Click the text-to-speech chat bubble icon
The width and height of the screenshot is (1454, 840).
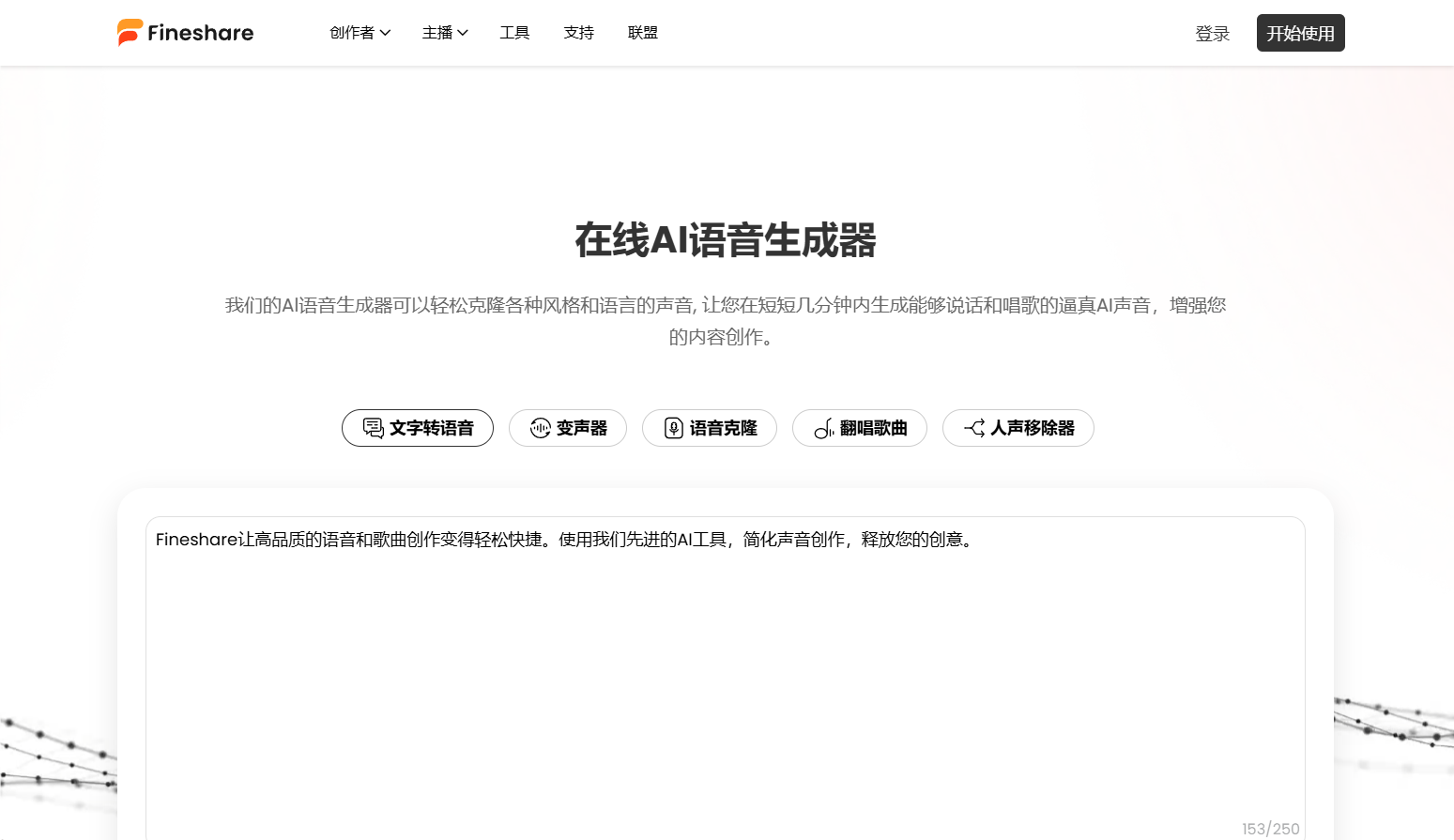(x=373, y=428)
